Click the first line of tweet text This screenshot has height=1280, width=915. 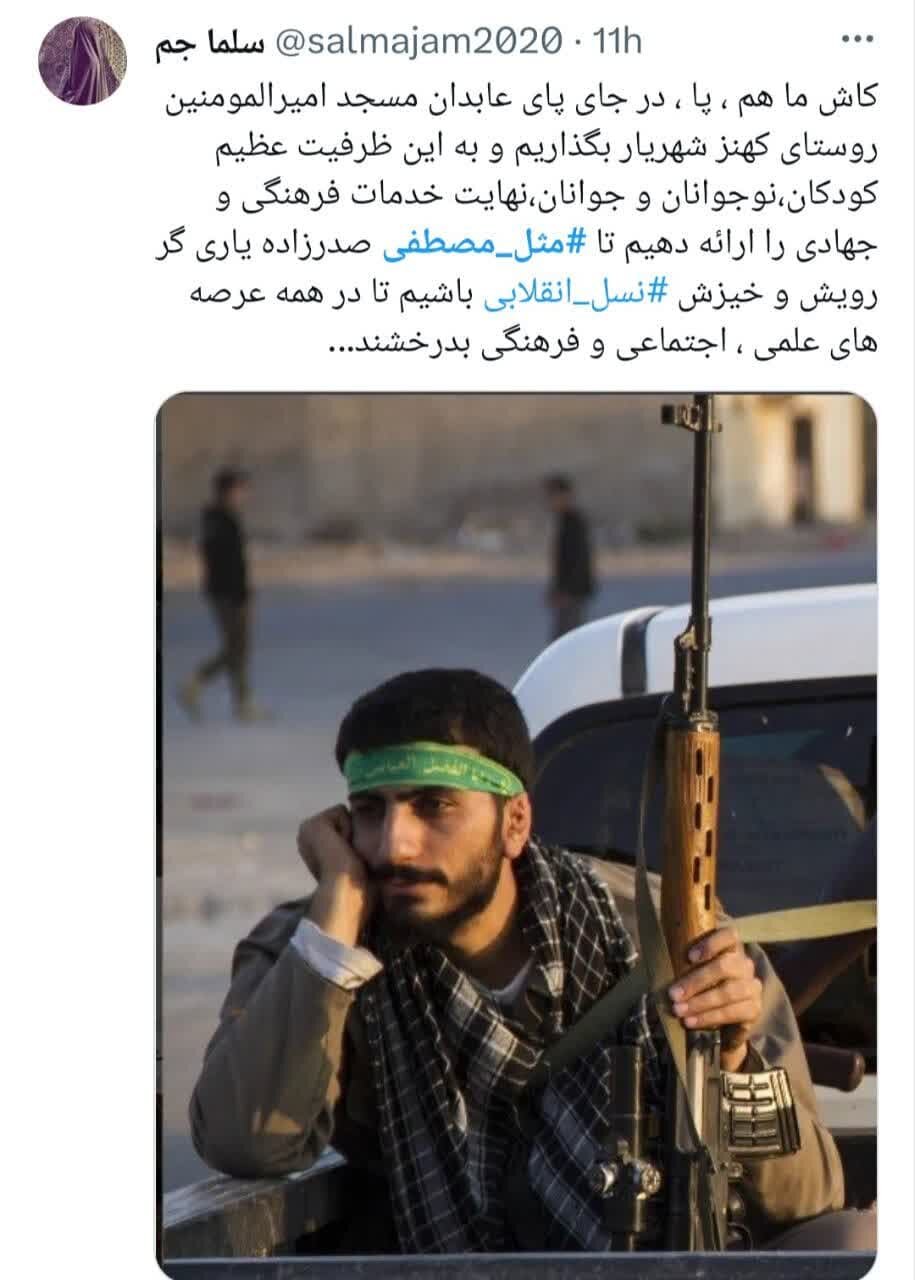[520, 98]
